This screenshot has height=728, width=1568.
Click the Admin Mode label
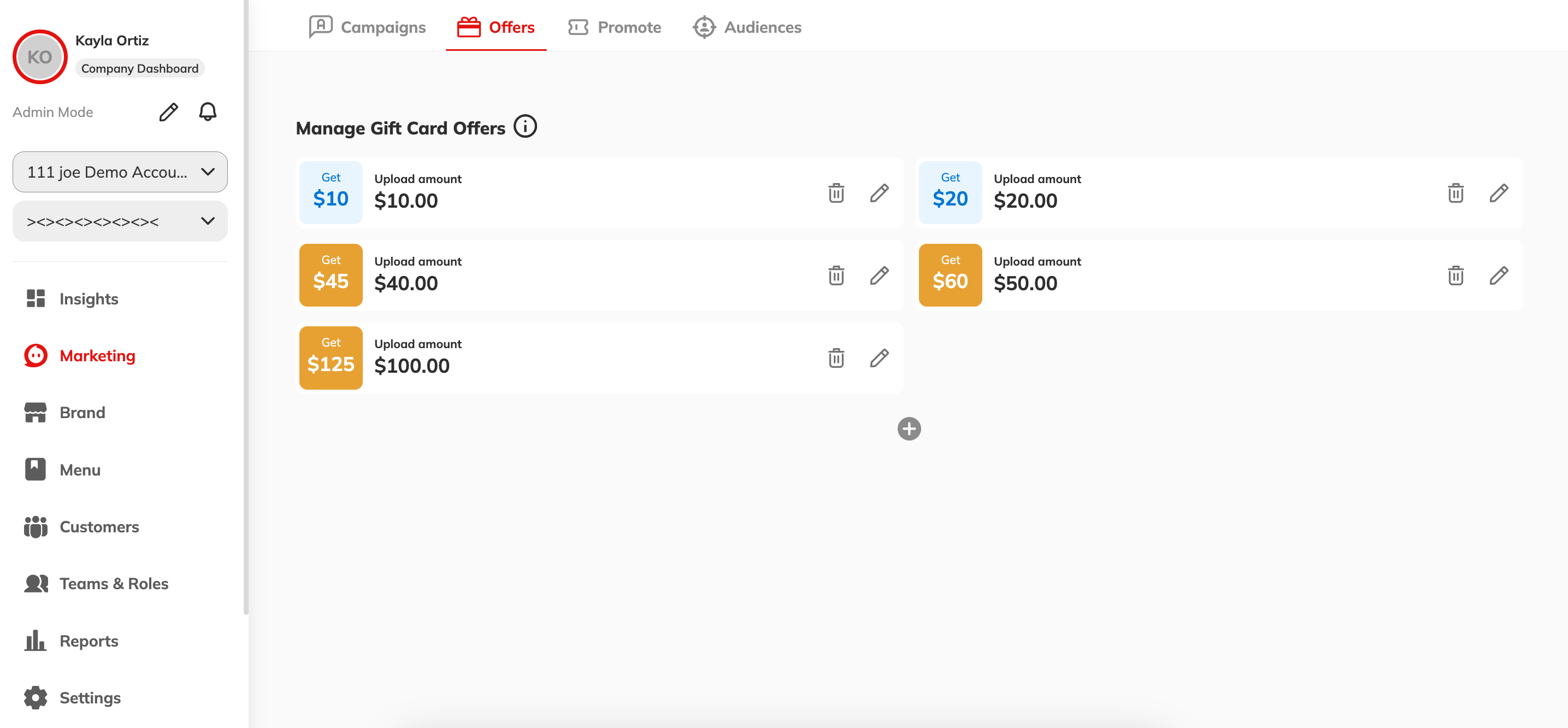click(53, 112)
